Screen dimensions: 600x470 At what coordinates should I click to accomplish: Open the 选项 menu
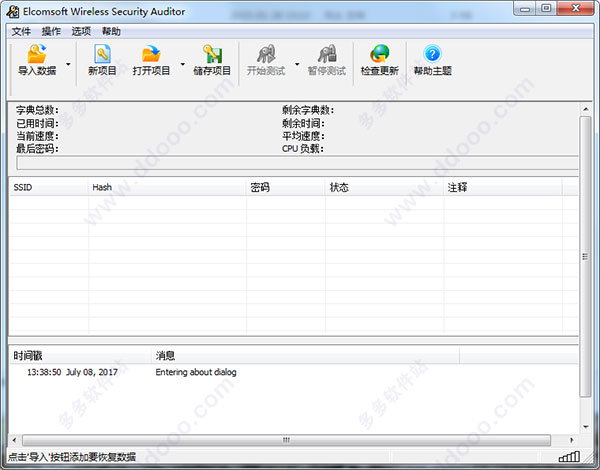coord(81,31)
